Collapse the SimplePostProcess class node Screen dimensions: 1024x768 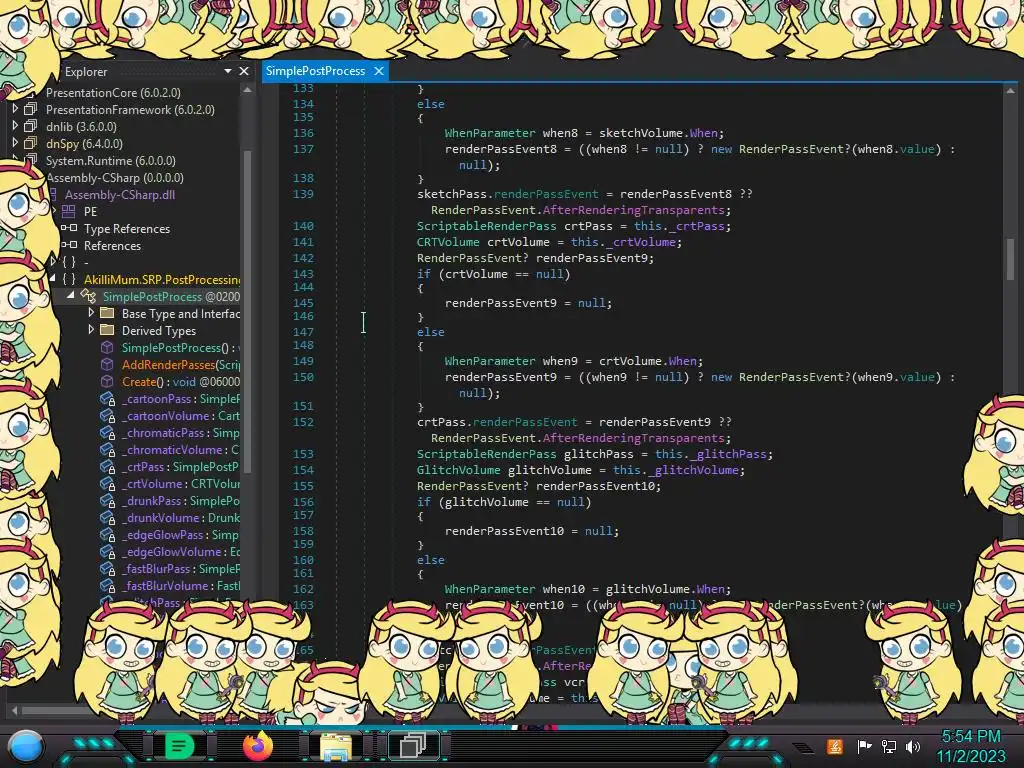click(70, 296)
